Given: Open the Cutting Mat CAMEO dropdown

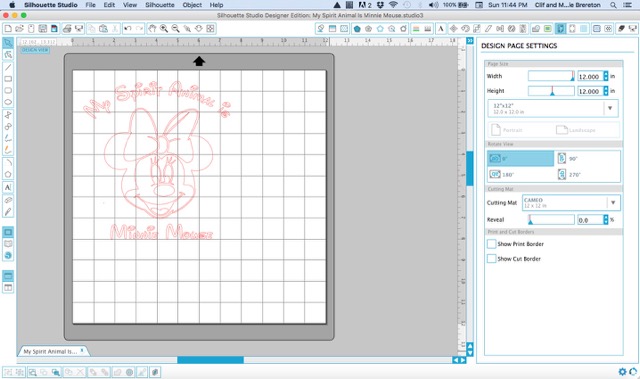Looking at the screenshot, I should (571, 203).
